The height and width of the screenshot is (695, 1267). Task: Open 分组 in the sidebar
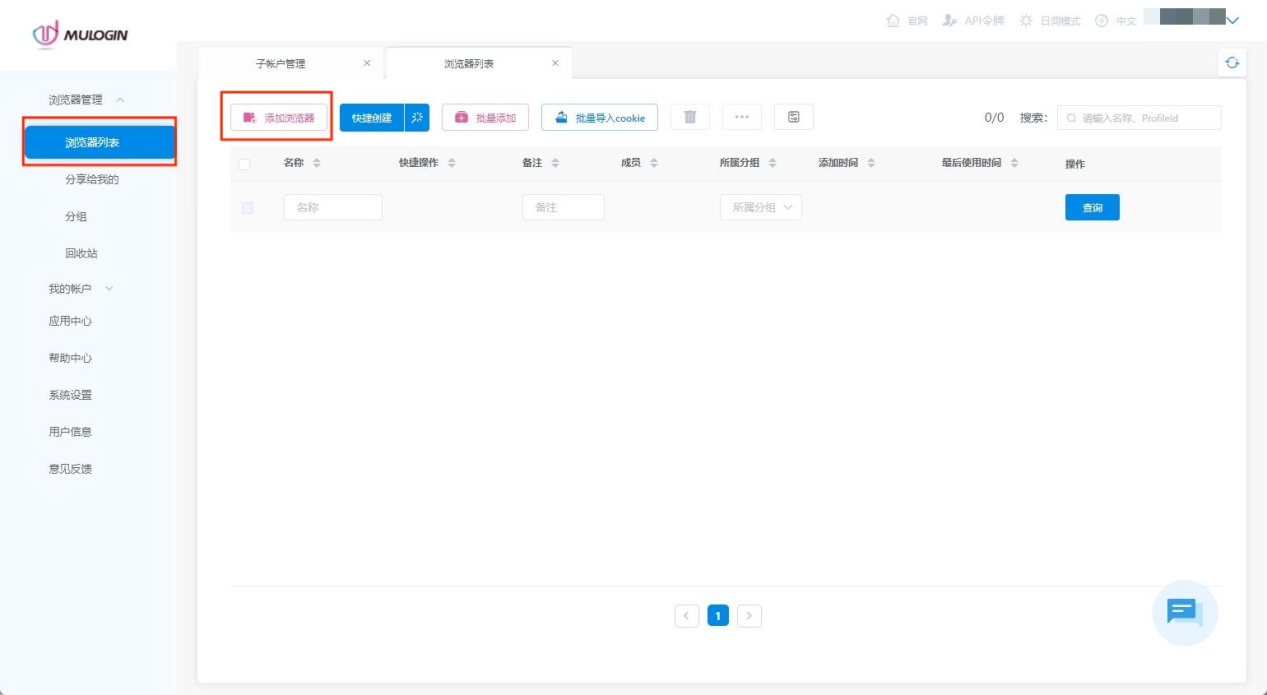tap(76, 217)
